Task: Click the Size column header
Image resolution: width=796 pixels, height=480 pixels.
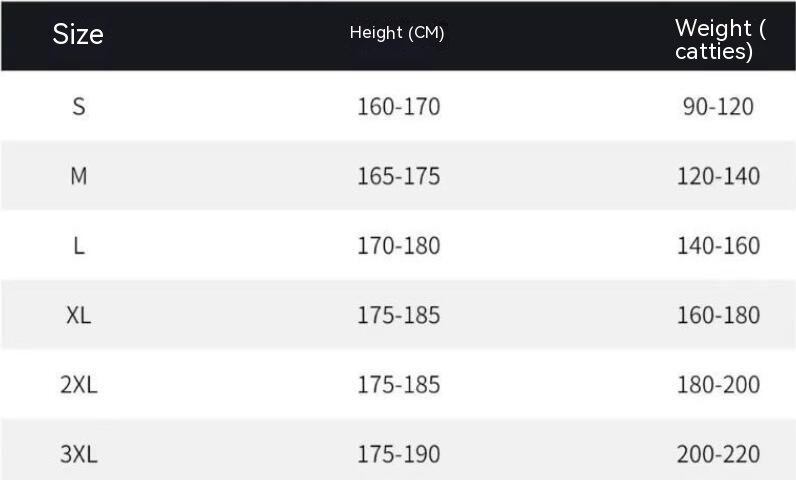Action: 78,34
